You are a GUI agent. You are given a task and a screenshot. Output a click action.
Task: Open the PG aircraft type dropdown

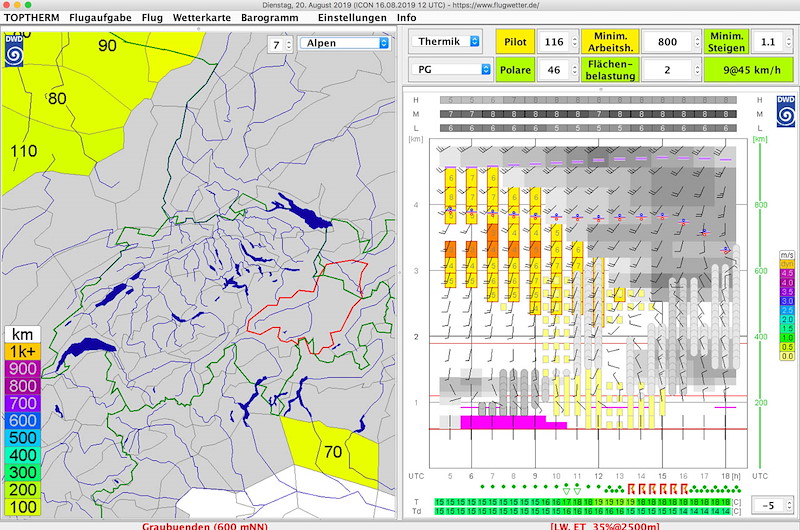(x=451, y=69)
